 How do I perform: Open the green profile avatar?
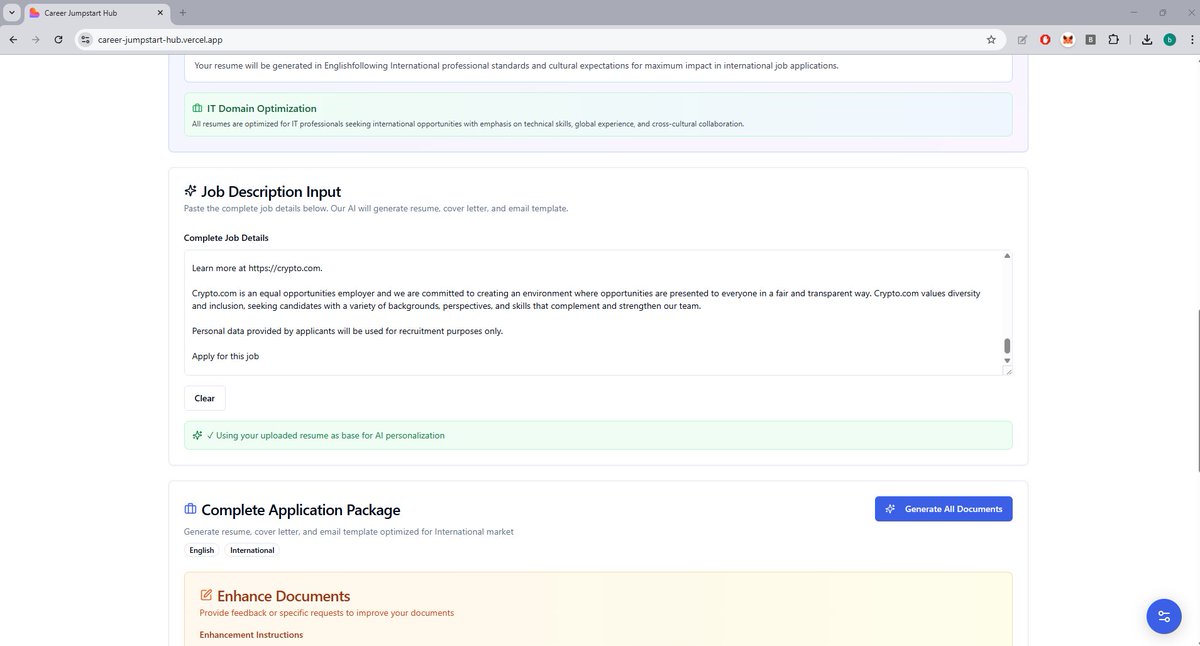[x=1169, y=40]
